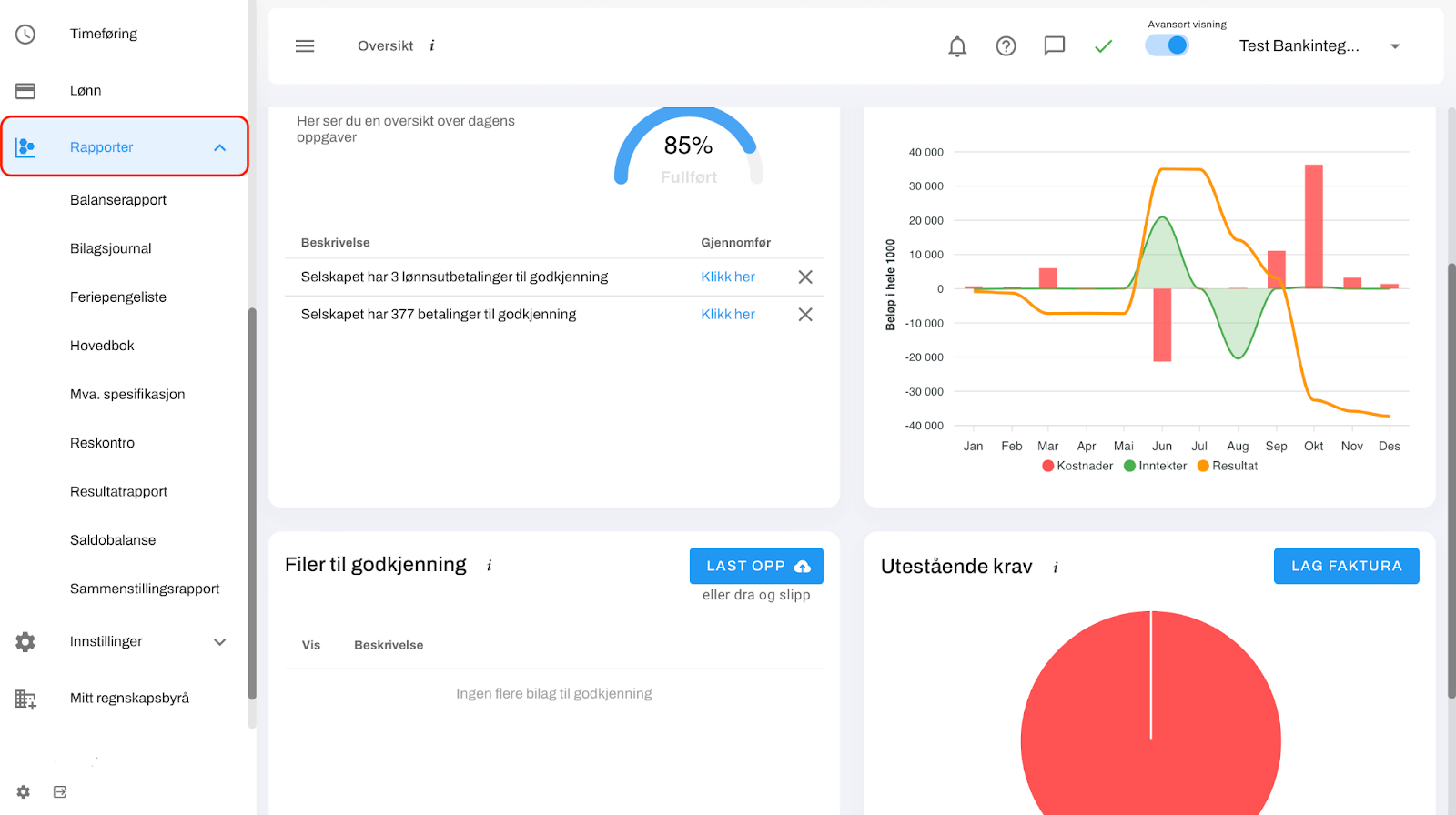Viewport: 1456px width, 815px height.
Task: Collapse the Rapporter menu chevron
Action: [219, 147]
